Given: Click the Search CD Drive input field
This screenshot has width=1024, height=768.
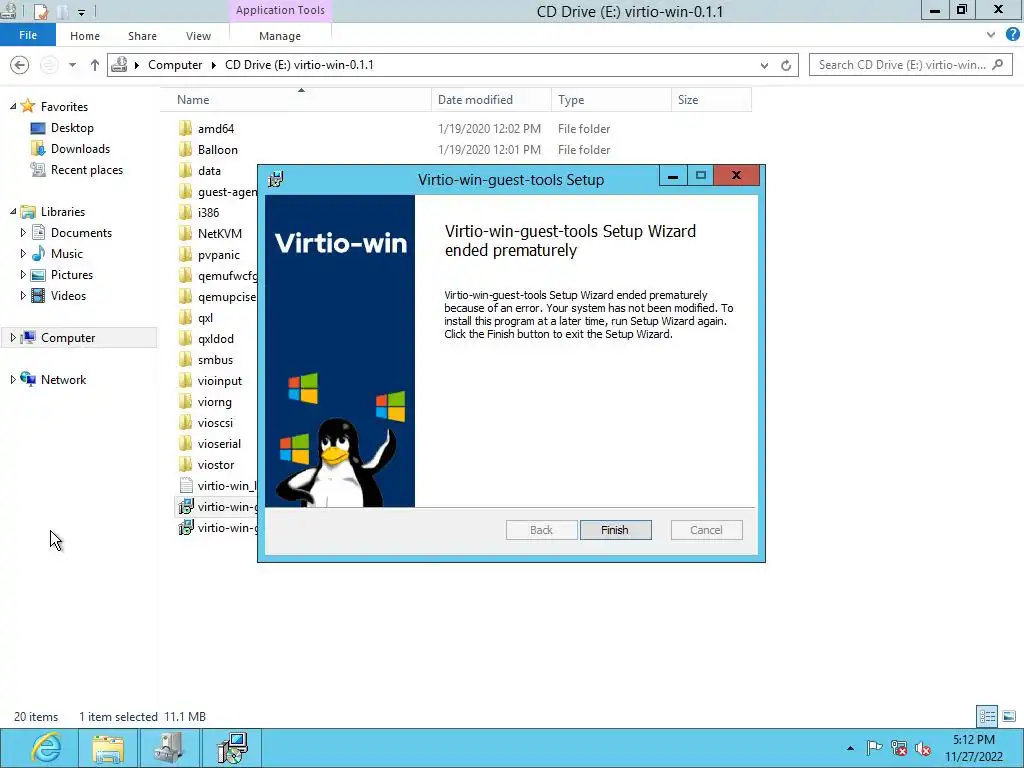Looking at the screenshot, I should (910, 65).
